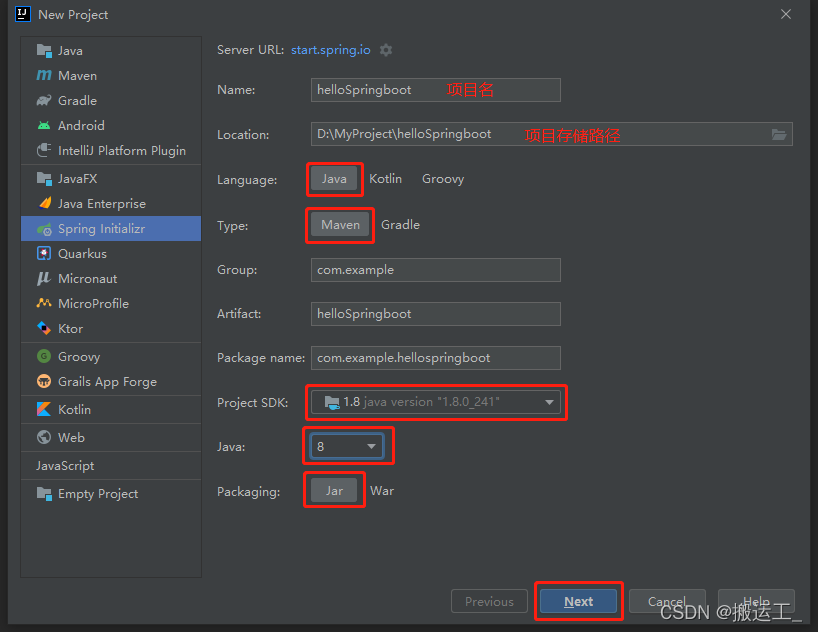The image size is (818, 632).
Task: Select JavaScript in the sidebar list
Action: click(x=111, y=466)
